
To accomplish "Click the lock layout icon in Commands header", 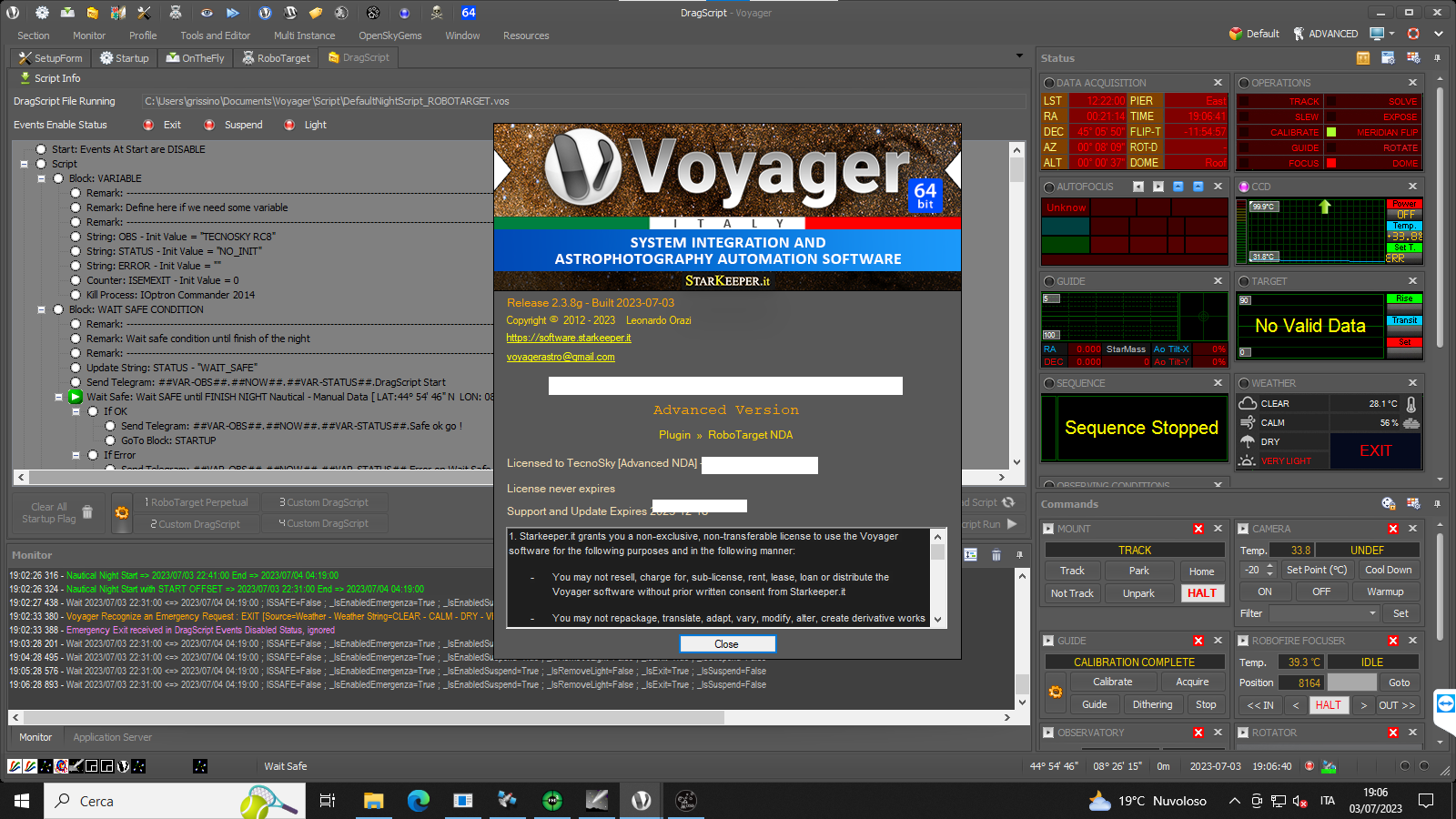I will click(1389, 503).
